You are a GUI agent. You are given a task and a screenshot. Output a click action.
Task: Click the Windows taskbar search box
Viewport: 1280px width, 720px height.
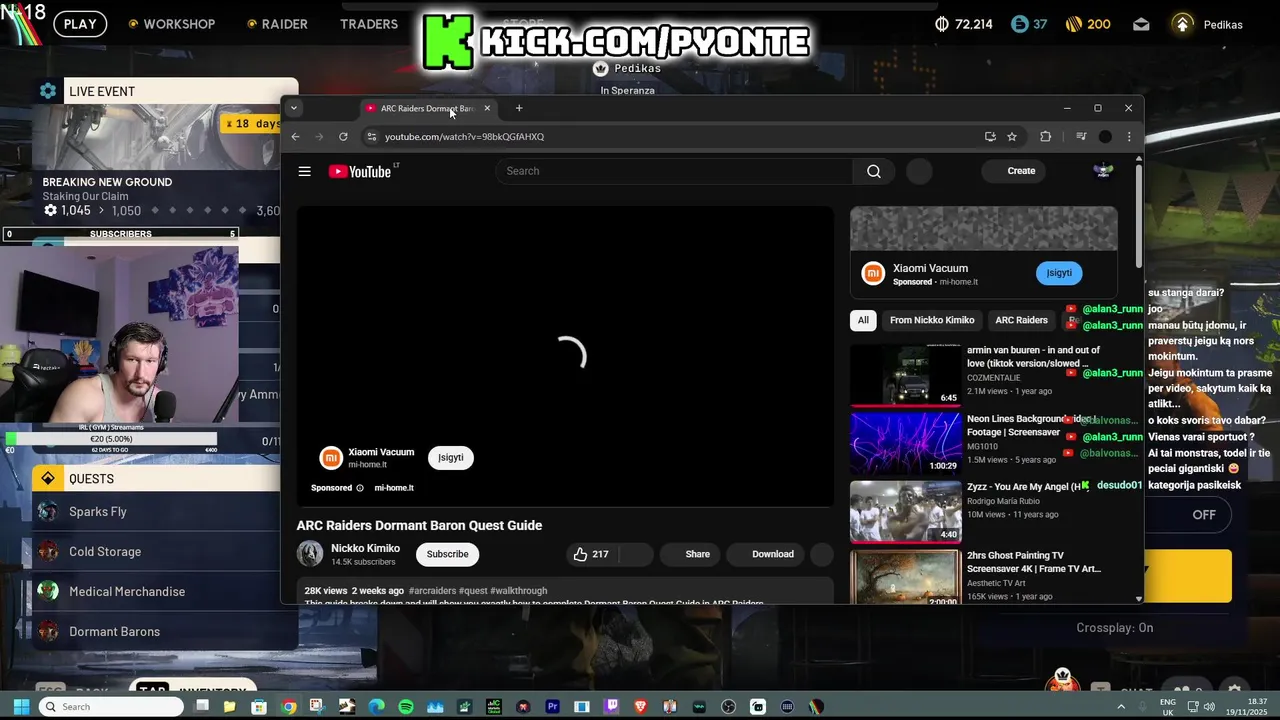coord(110,707)
